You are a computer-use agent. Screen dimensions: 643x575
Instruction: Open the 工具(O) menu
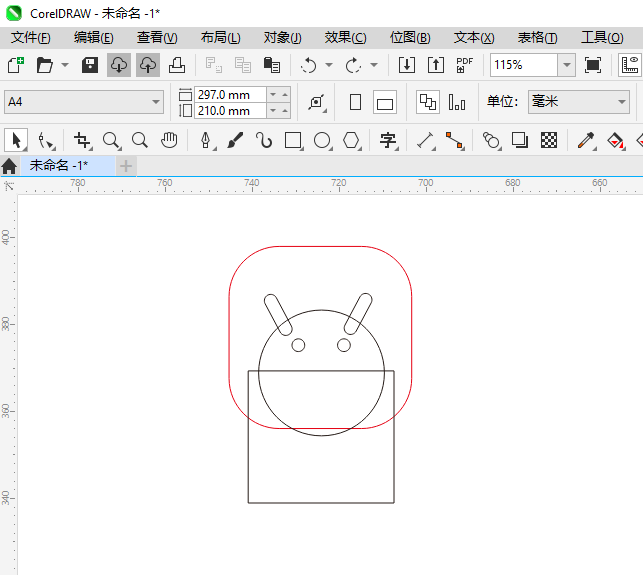coord(602,38)
